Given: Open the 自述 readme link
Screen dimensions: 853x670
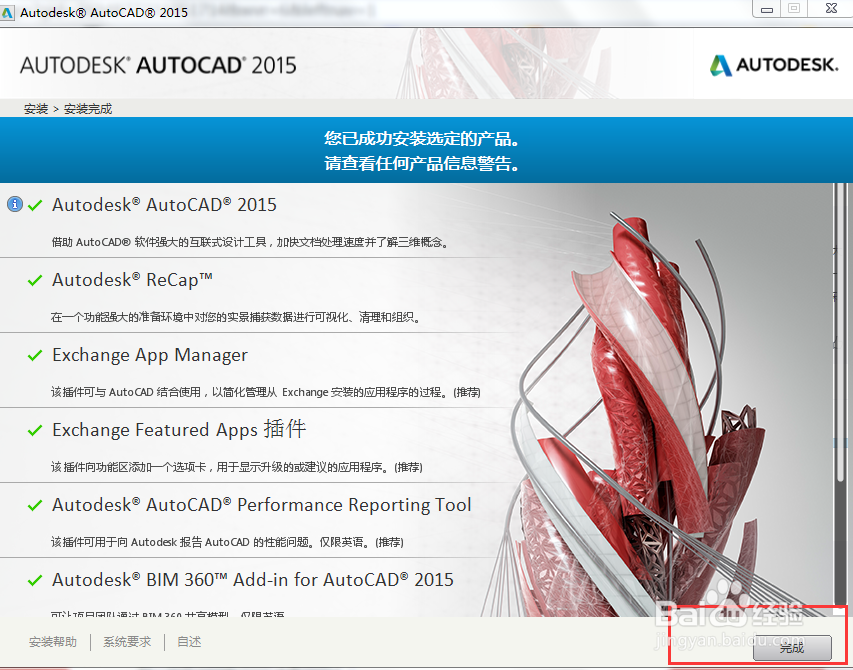Looking at the screenshot, I should click(189, 642).
